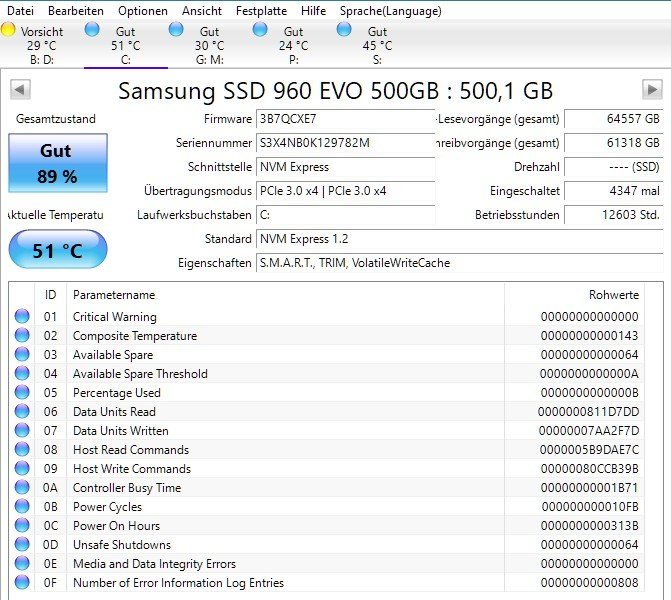
Task: Click status orb of Host Read Commands row
Action: pyautogui.click(x=22, y=449)
